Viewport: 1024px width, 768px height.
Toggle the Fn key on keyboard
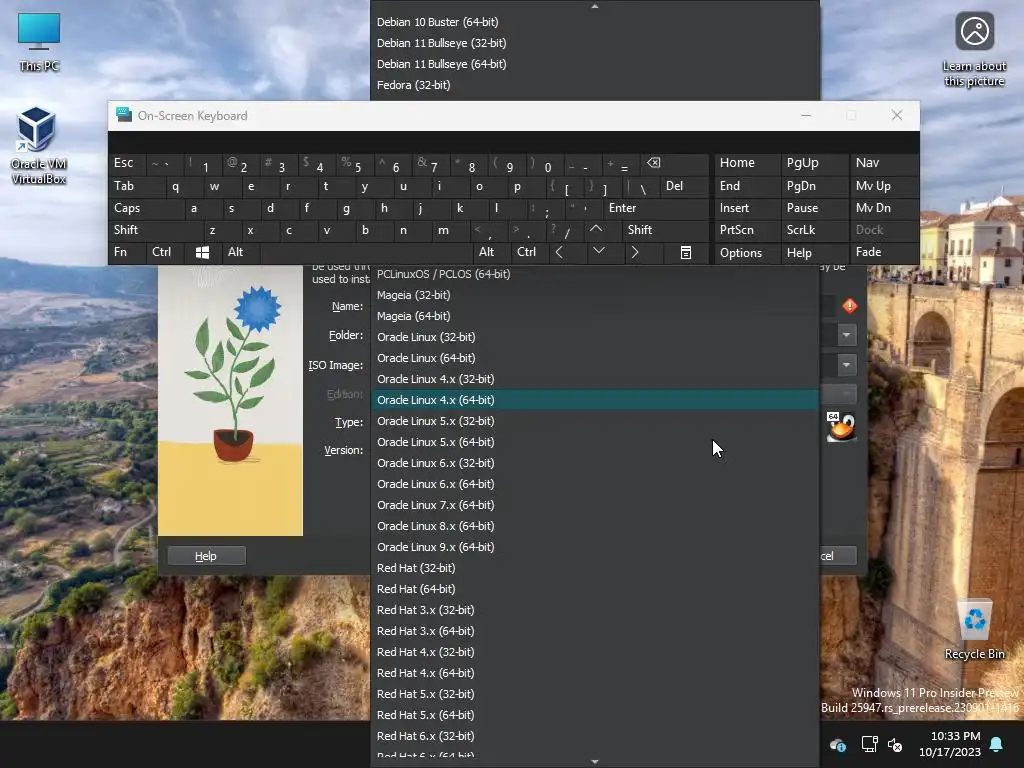point(127,253)
